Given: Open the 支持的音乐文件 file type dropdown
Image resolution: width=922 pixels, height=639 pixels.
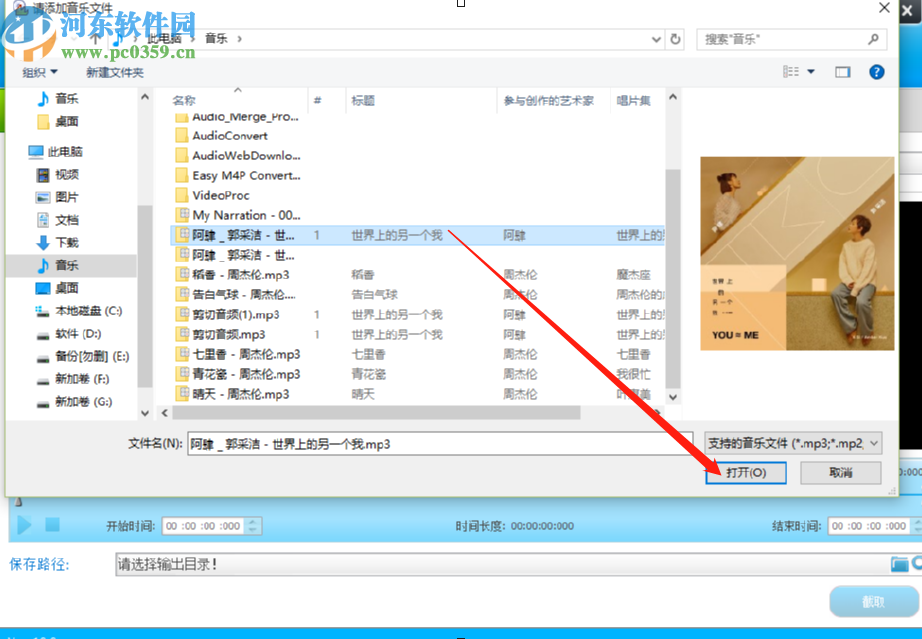Looking at the screenshot, I should [x=793, y=443].
